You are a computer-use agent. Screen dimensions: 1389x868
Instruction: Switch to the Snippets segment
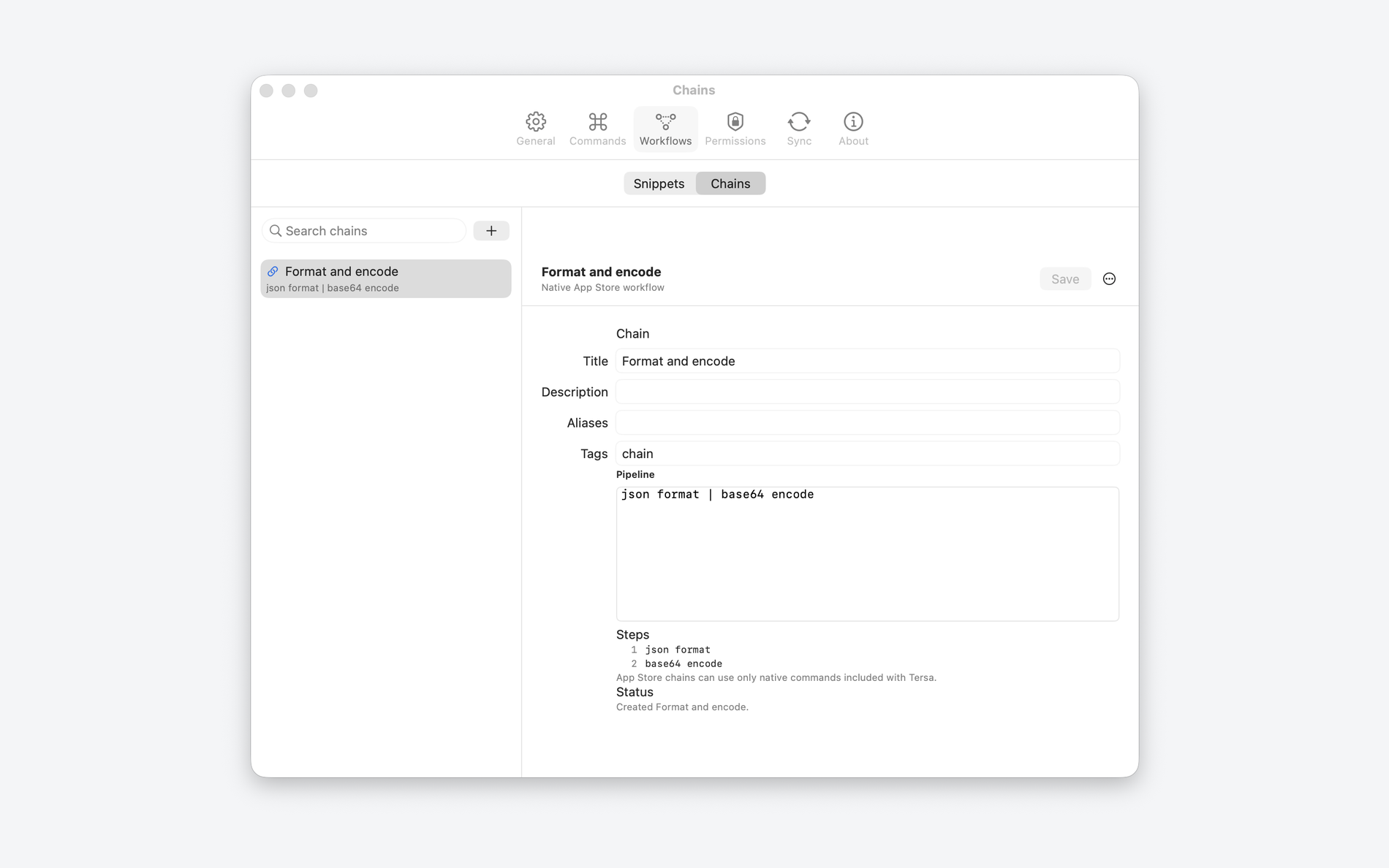coord(659,183)
